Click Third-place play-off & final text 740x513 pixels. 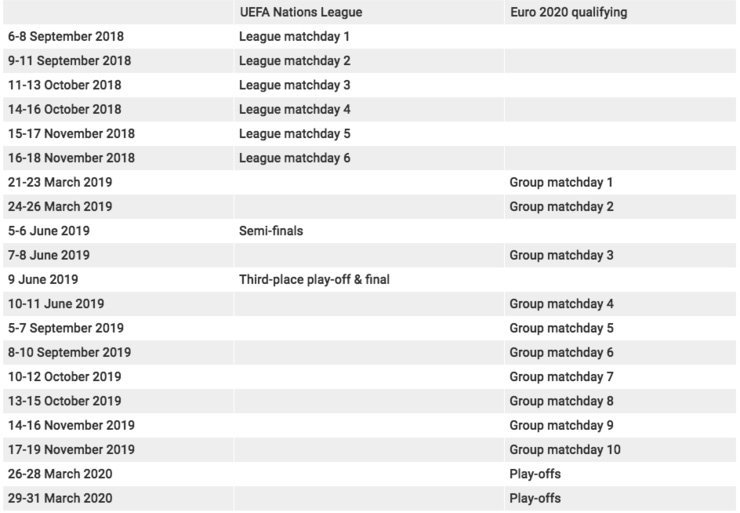pyautogui.click(x=314, y=280)
